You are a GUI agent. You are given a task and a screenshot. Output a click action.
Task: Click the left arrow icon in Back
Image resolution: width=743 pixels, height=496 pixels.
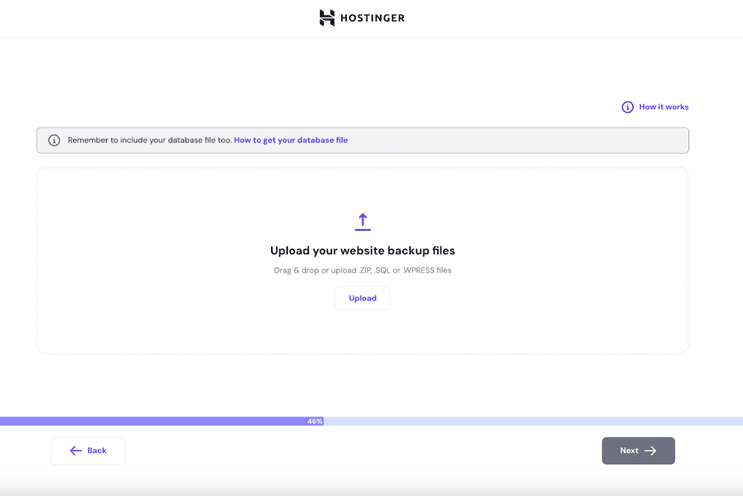pyautogui.click(x=76, y=451)
